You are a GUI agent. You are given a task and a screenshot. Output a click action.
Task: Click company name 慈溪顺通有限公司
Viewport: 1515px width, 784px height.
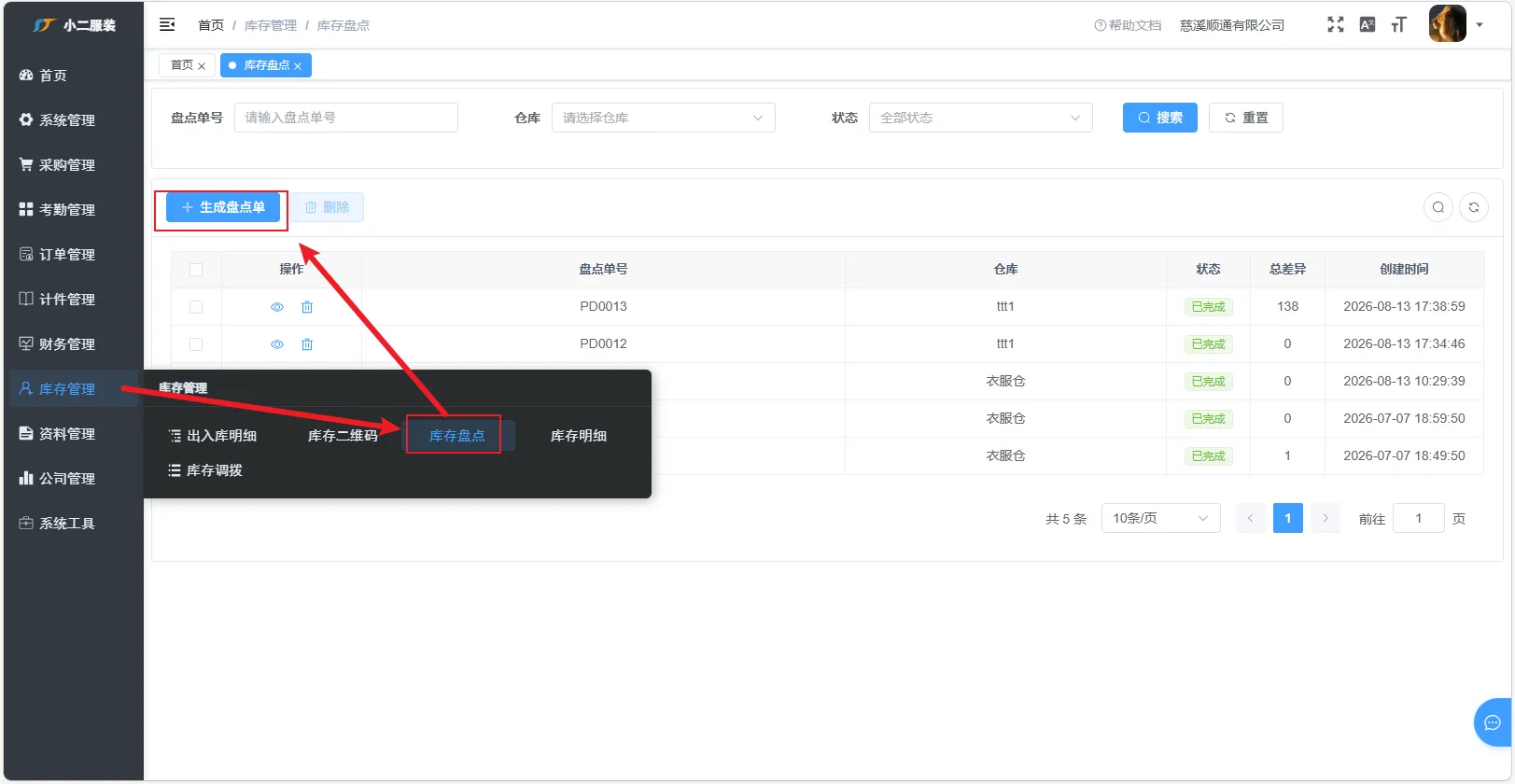pos(1232,25)
